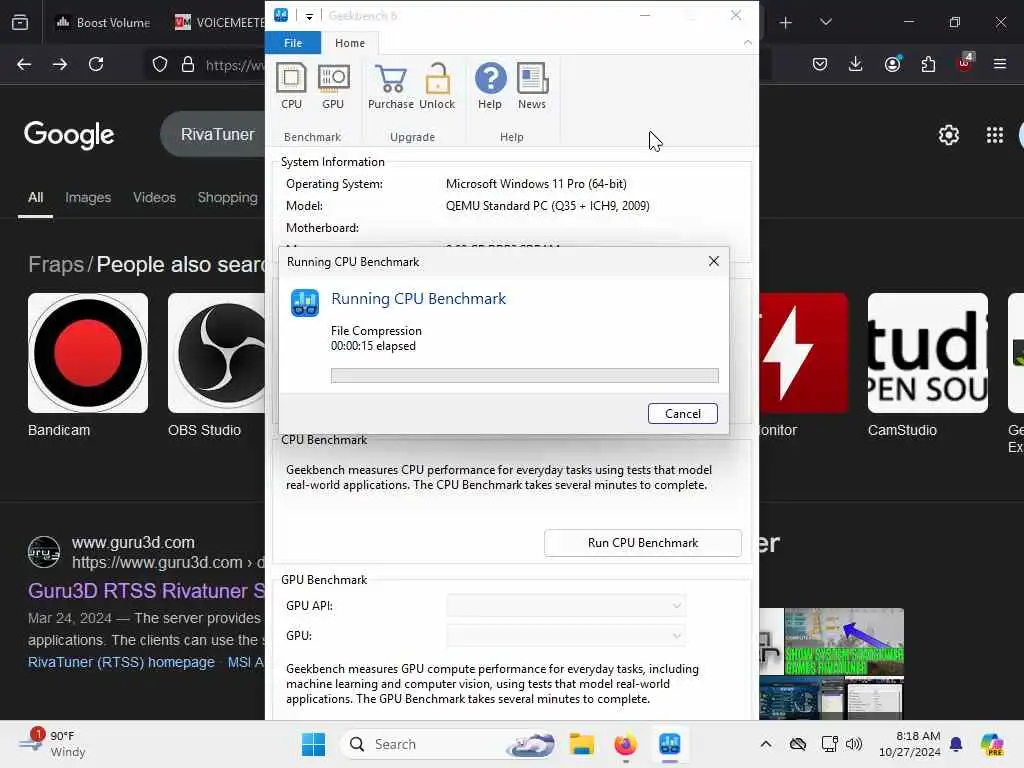Show hidden system tray icons

pos(766,744)
